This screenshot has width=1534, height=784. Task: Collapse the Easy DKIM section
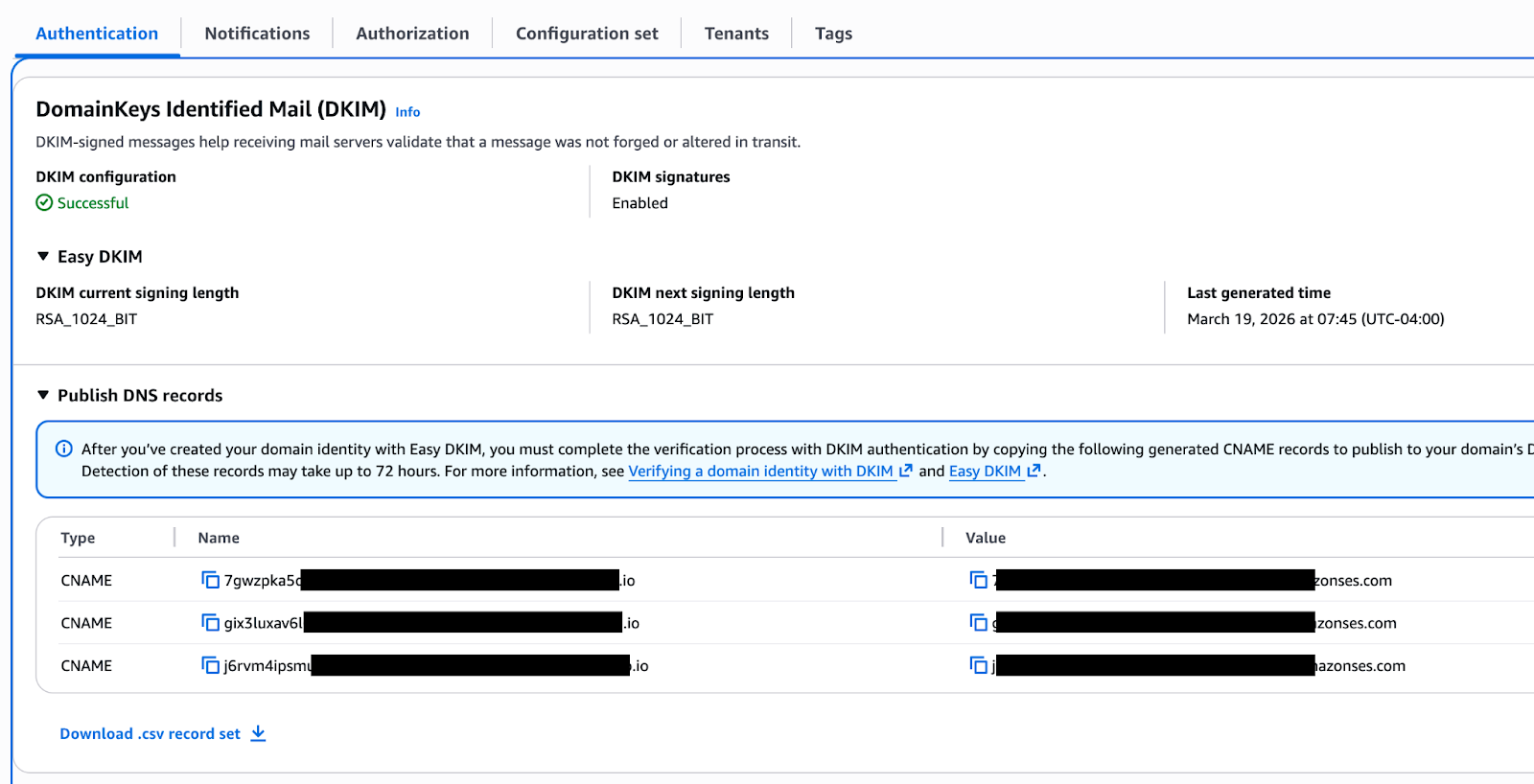click(x=43, y=256)
